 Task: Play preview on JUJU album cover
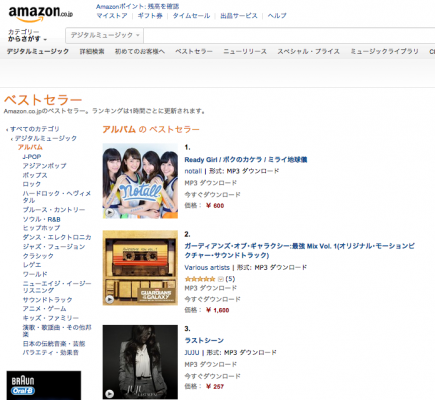[110, 394]
